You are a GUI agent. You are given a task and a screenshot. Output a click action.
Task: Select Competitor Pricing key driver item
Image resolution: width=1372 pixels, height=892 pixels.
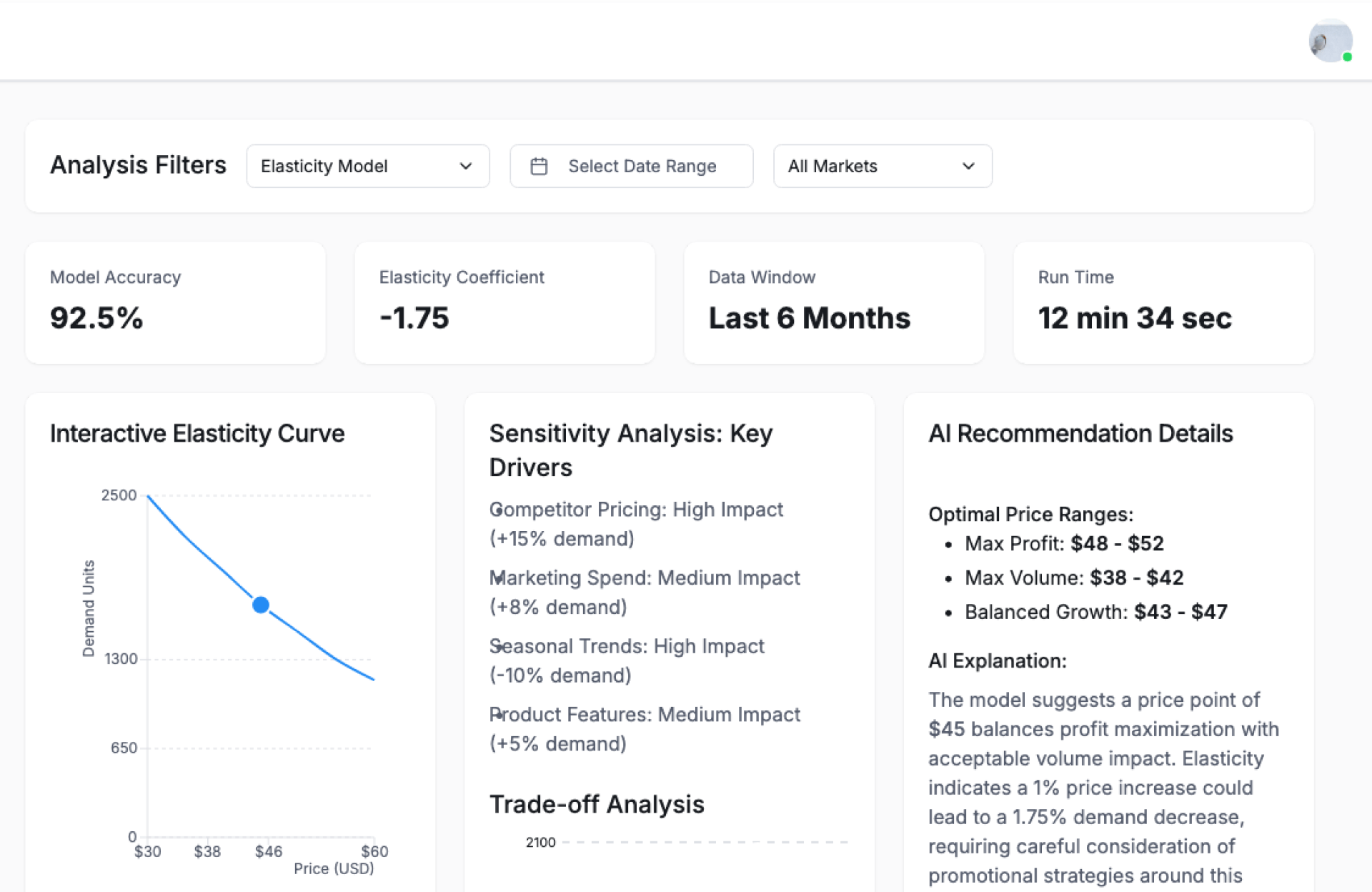point(636,524)
